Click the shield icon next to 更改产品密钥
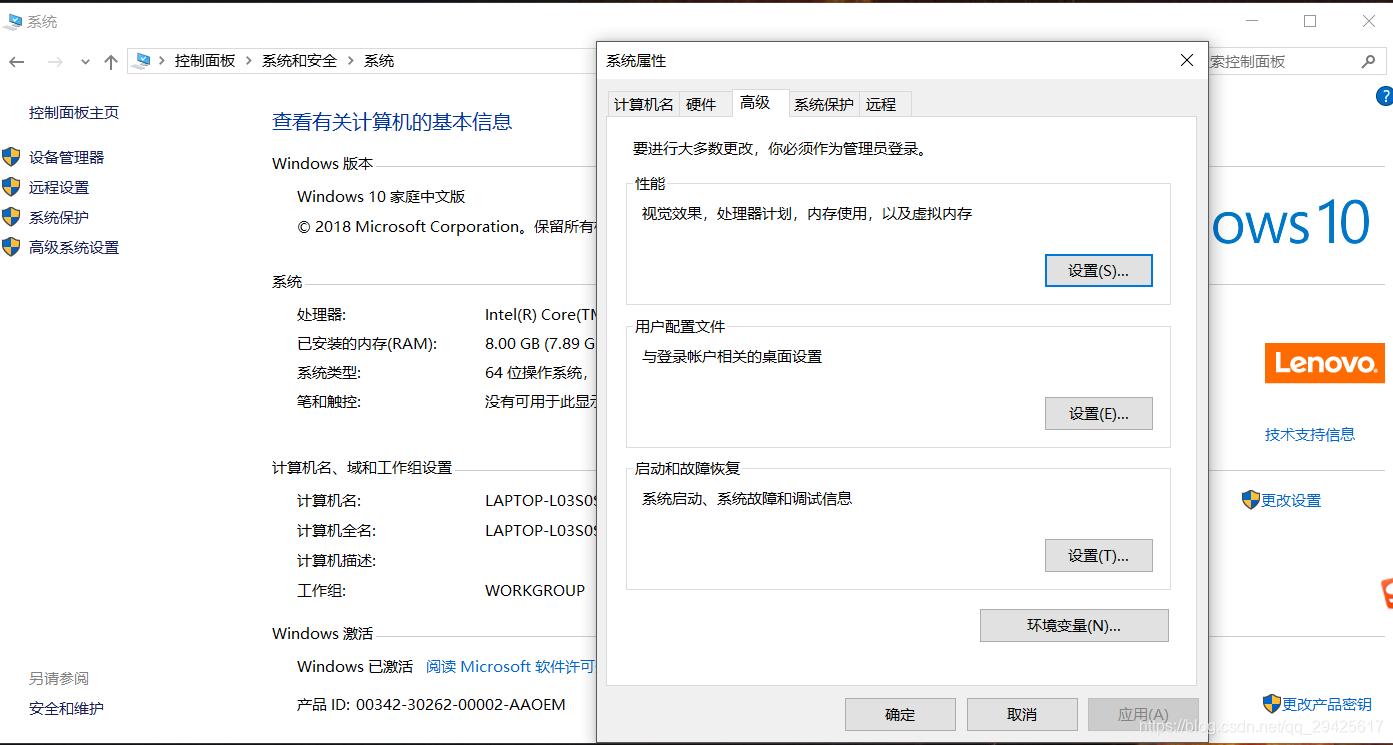This screenshot has height=745, width=1393. point(1272,704)
